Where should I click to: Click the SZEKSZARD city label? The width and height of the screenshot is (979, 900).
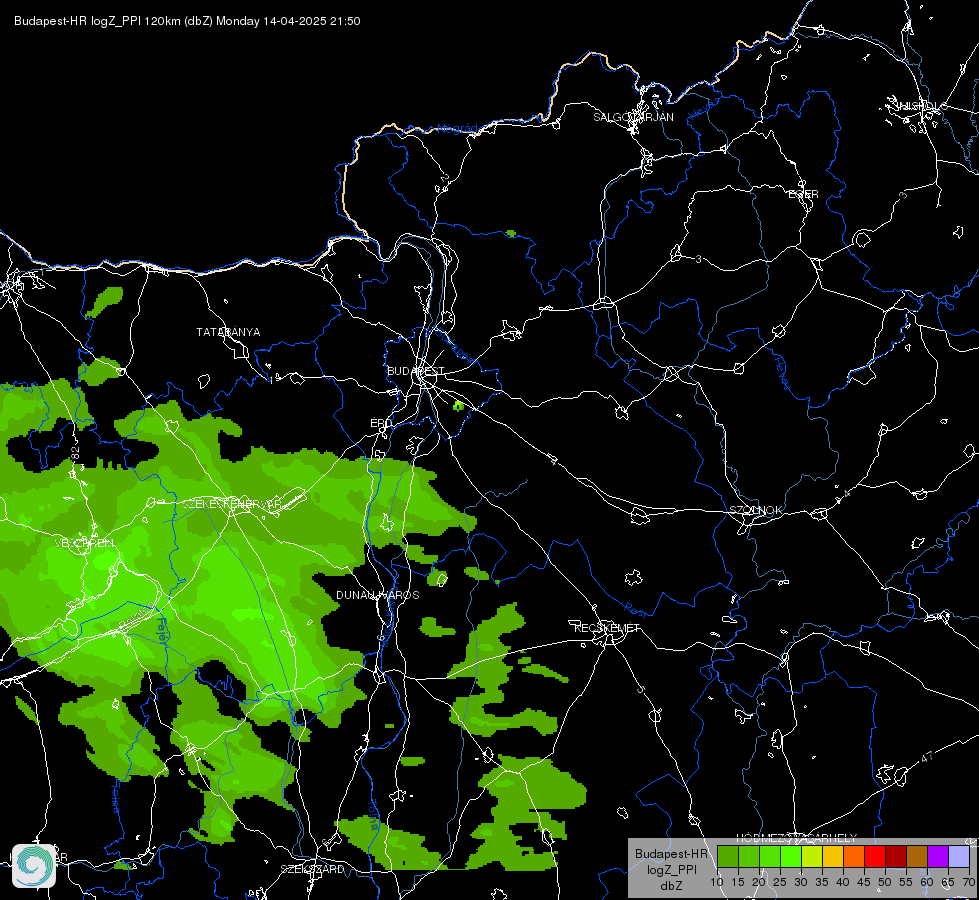pos(312,869)
